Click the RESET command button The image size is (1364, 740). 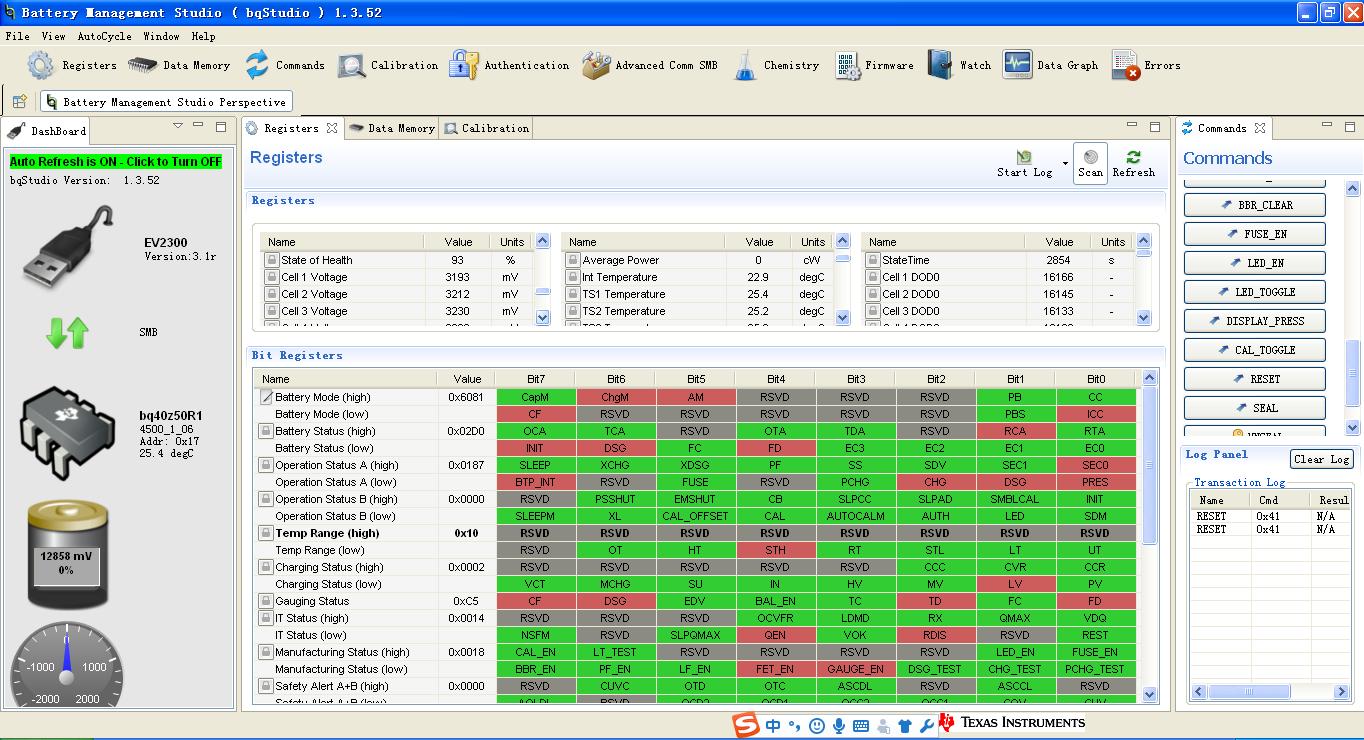(x=1255, y=379)
